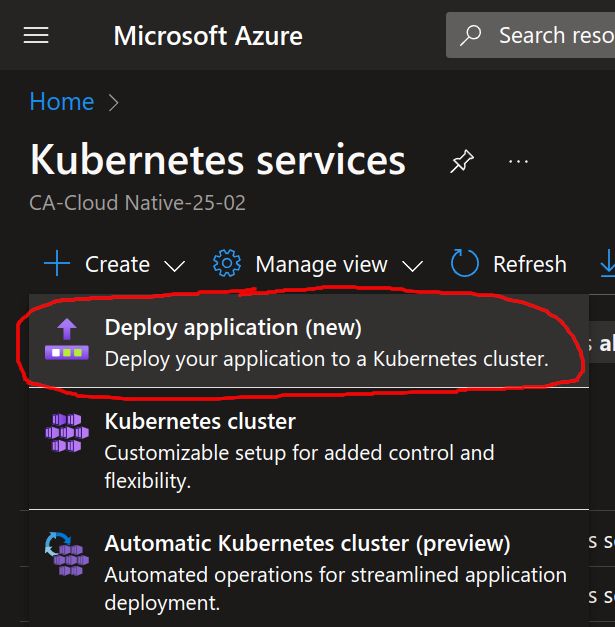The image size is (615, 627).
Task: Click the Kubernetes services page heading
Action: tap(218, 160)
